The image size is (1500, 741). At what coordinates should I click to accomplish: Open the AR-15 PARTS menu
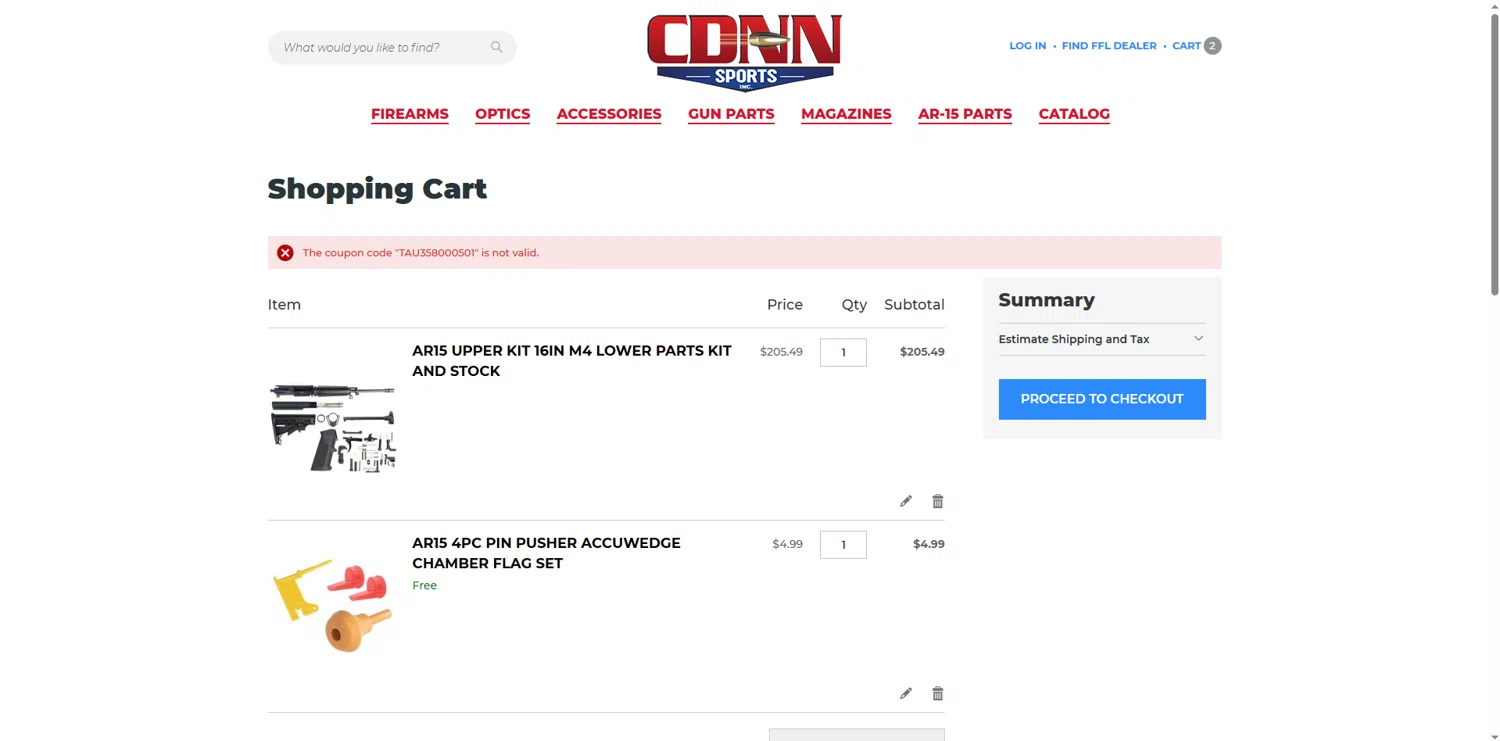tap(965, 114)
